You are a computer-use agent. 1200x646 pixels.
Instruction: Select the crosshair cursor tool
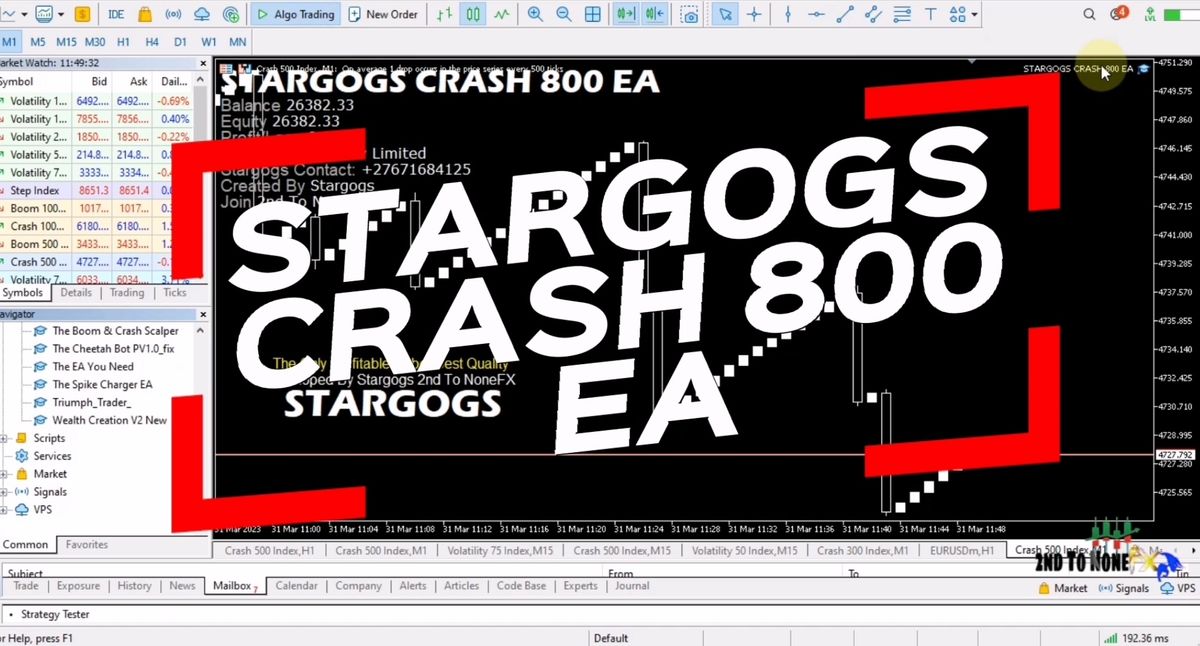pyautogui.click(x=753, y=14)
